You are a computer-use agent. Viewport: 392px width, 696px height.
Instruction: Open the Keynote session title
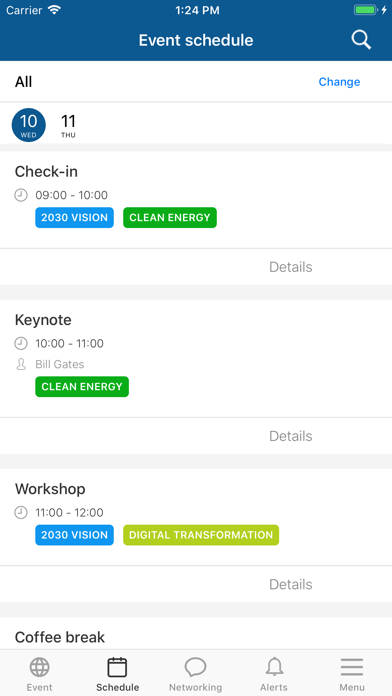pyautogui.click(x=43, y=320)
